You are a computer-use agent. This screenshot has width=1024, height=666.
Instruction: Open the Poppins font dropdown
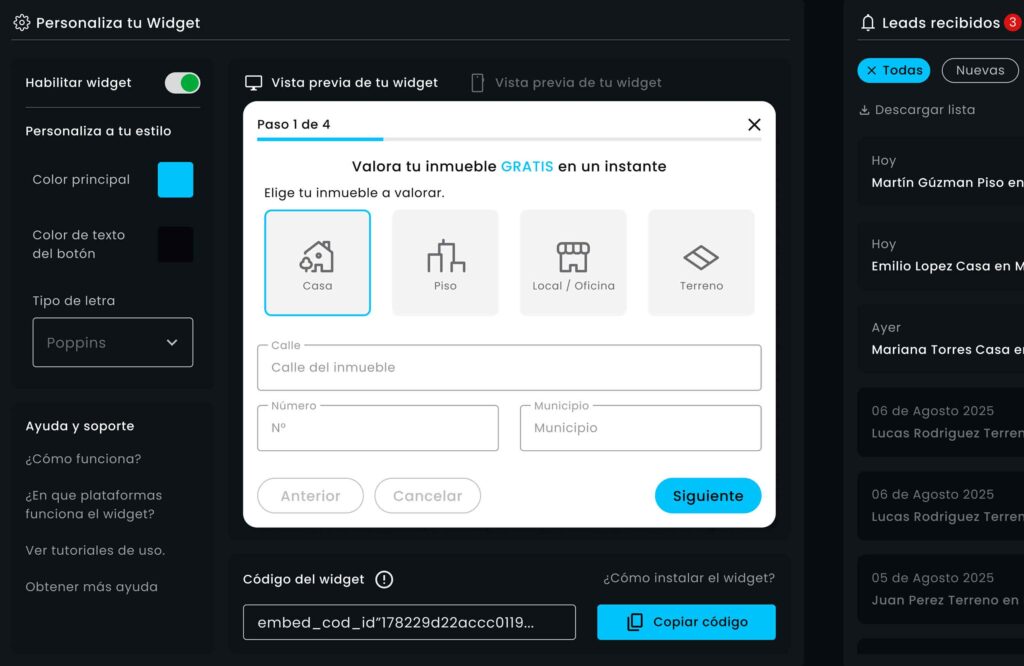113,342
